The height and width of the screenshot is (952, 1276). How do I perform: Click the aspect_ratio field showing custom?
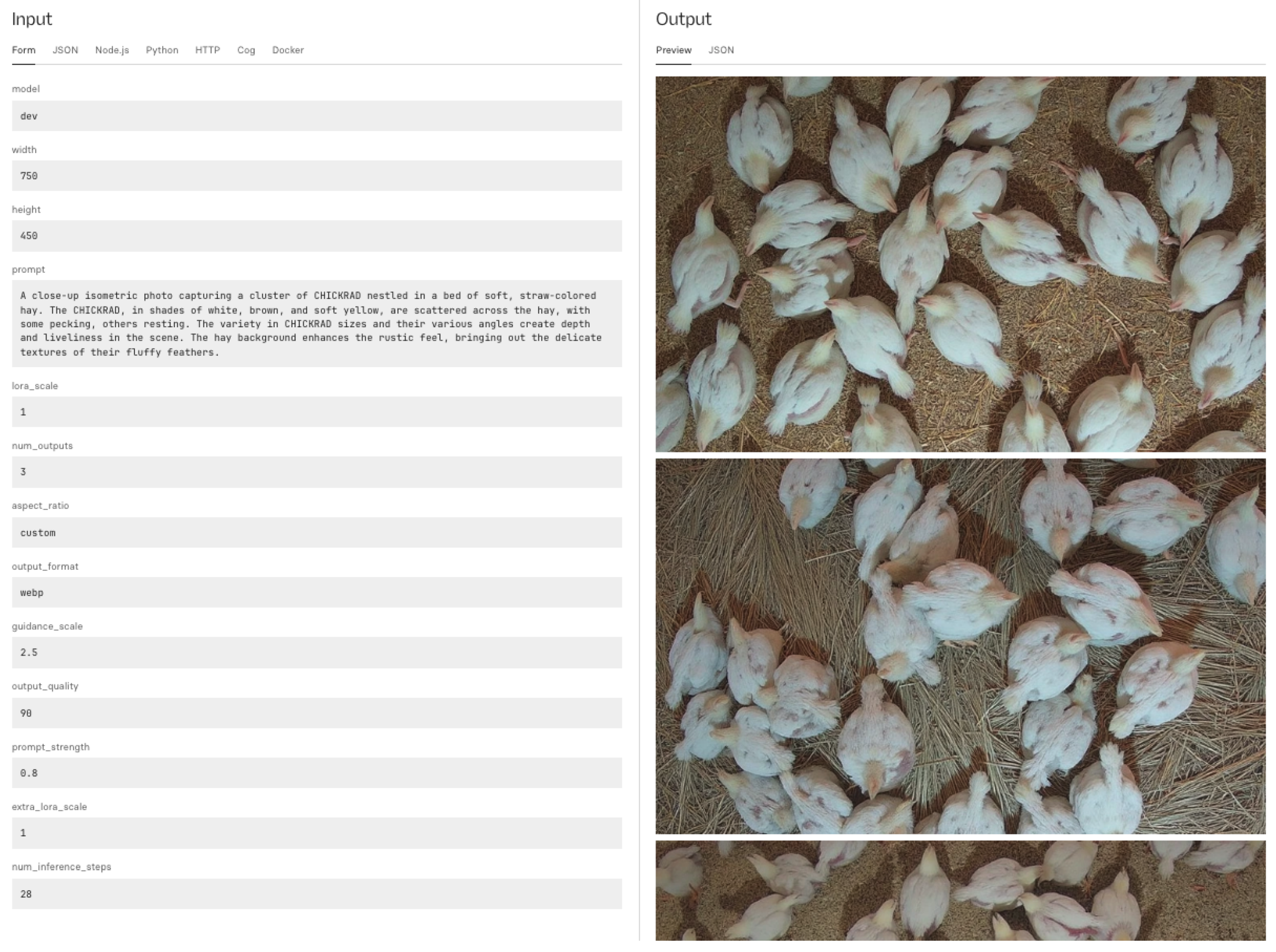coord(316,533)
